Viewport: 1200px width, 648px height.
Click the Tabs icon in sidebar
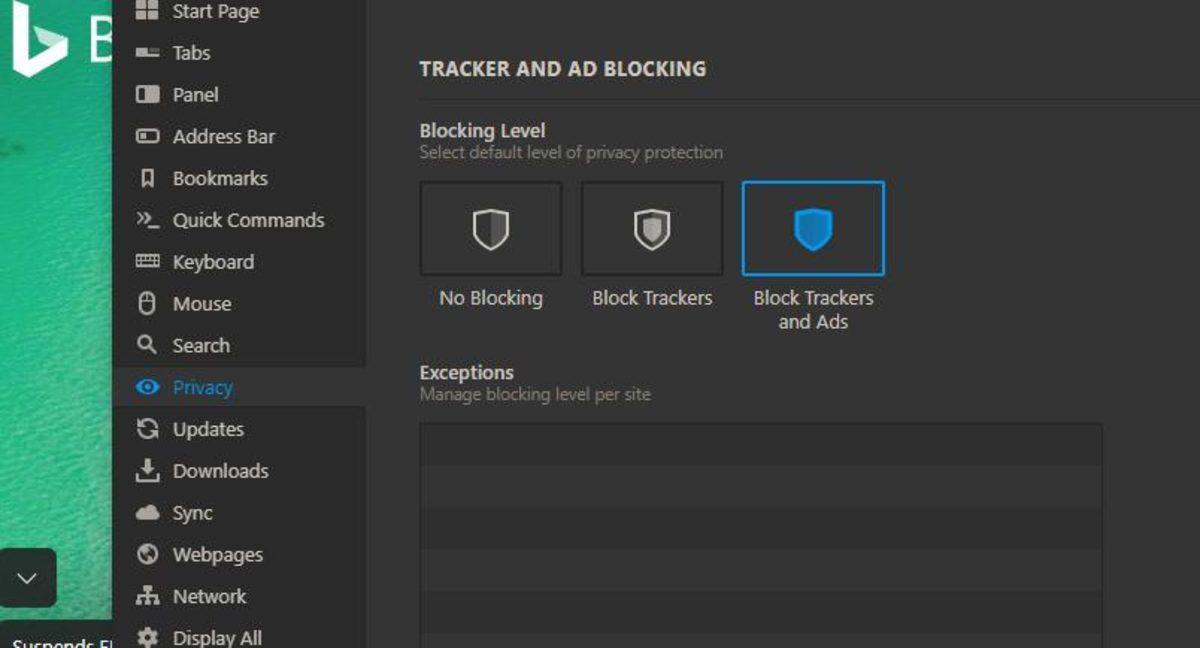click(x=148, y=53)
